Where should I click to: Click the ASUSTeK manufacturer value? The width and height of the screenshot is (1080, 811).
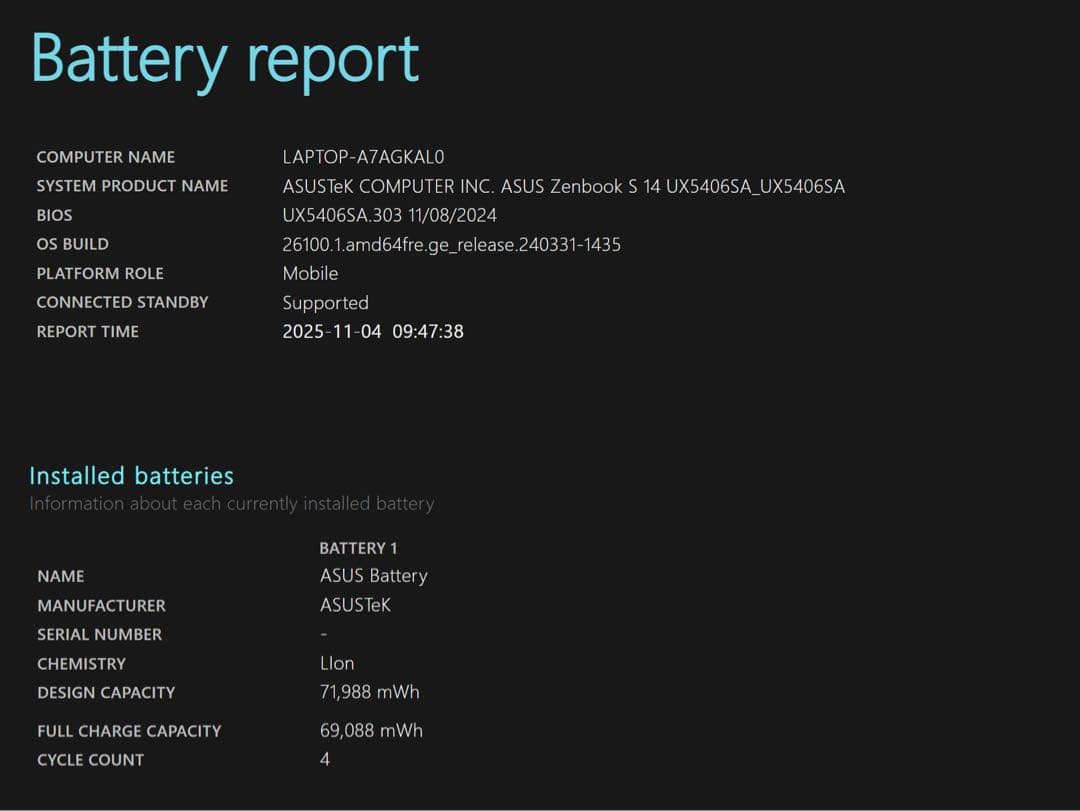pos(355,605)
